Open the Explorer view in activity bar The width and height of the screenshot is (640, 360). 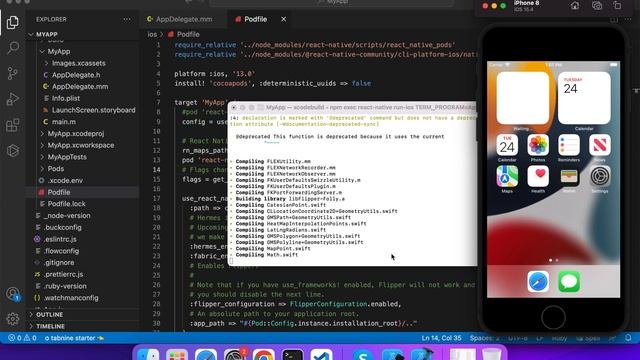point(13,22)
